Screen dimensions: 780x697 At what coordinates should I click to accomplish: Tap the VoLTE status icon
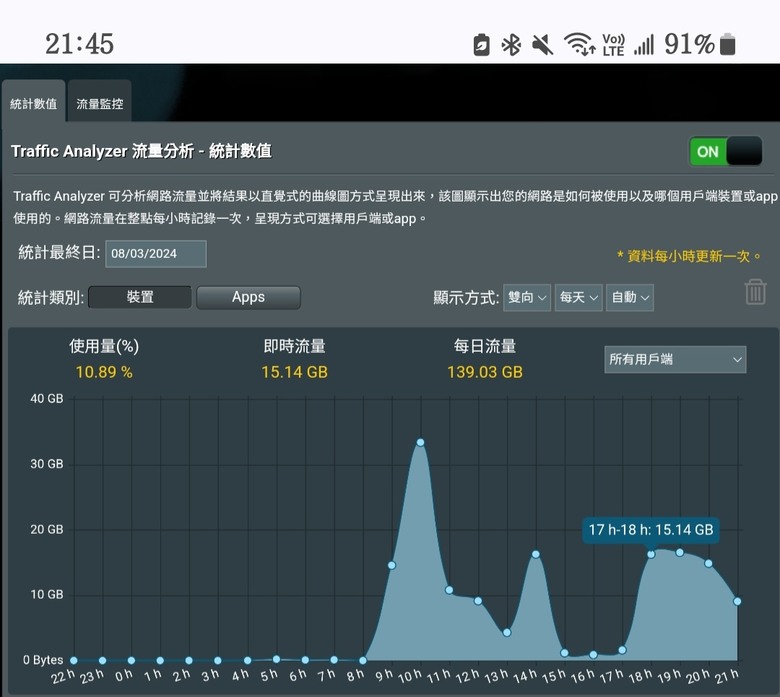tap(613, 45)
